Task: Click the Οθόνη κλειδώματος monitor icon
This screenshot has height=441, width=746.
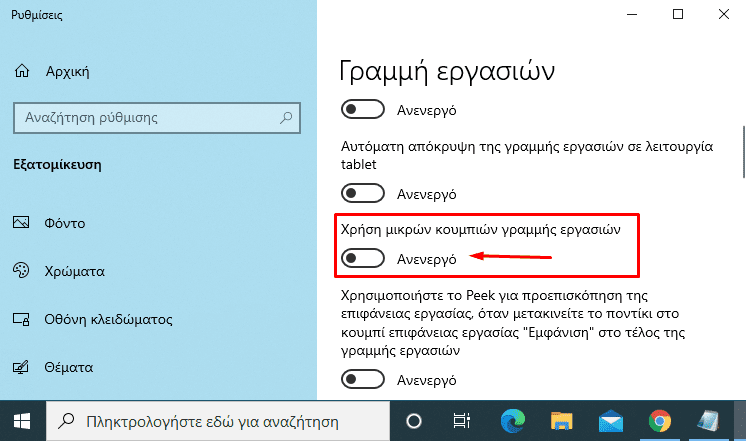Action: click(21, 319)
